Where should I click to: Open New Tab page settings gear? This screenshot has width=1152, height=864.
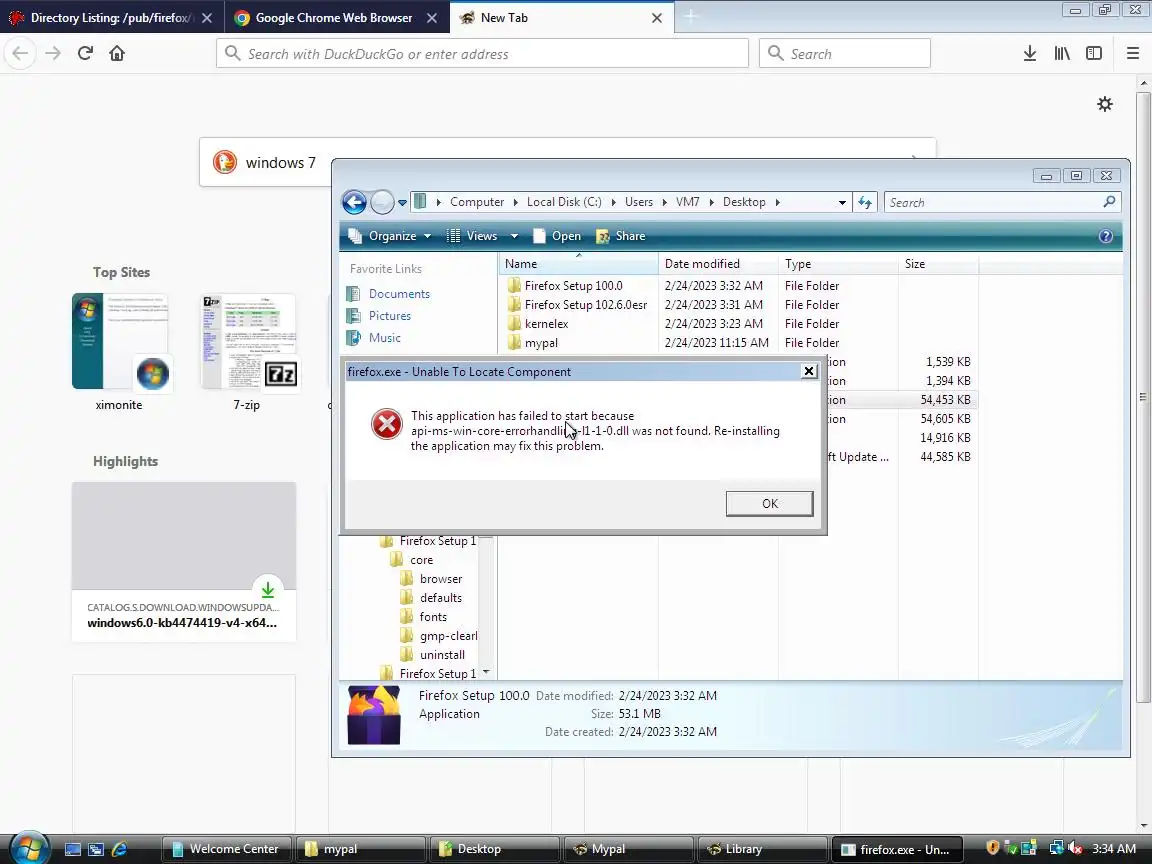(x=1105, y=104)
